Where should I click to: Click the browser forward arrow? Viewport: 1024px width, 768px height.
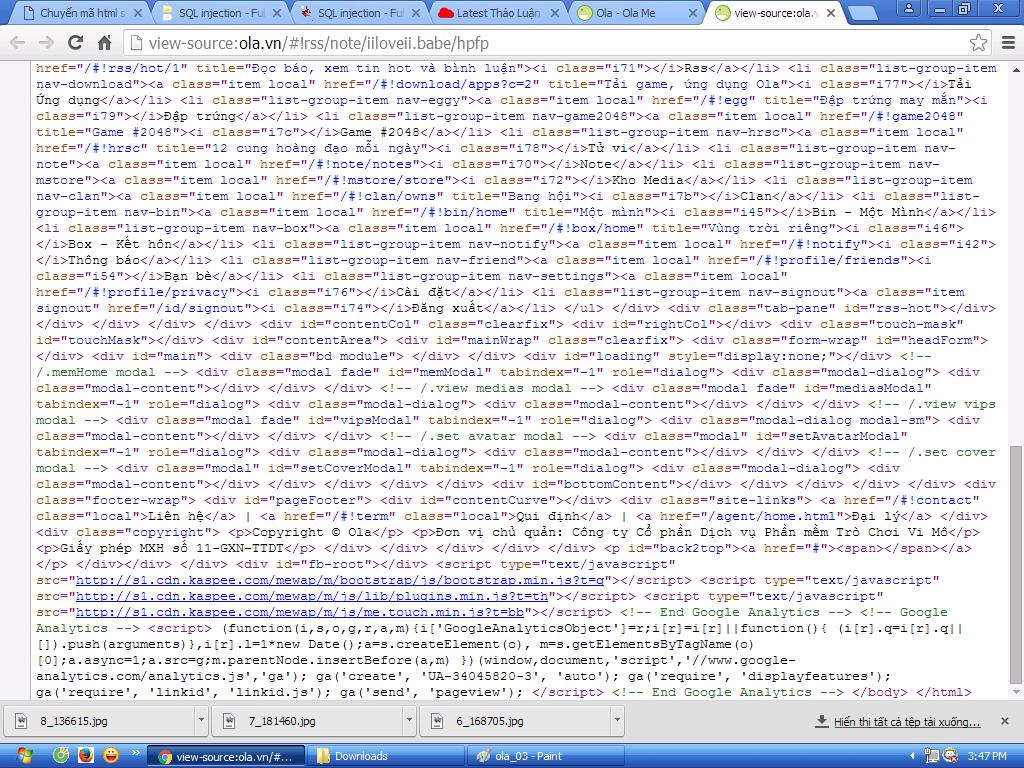click(46, 43)
